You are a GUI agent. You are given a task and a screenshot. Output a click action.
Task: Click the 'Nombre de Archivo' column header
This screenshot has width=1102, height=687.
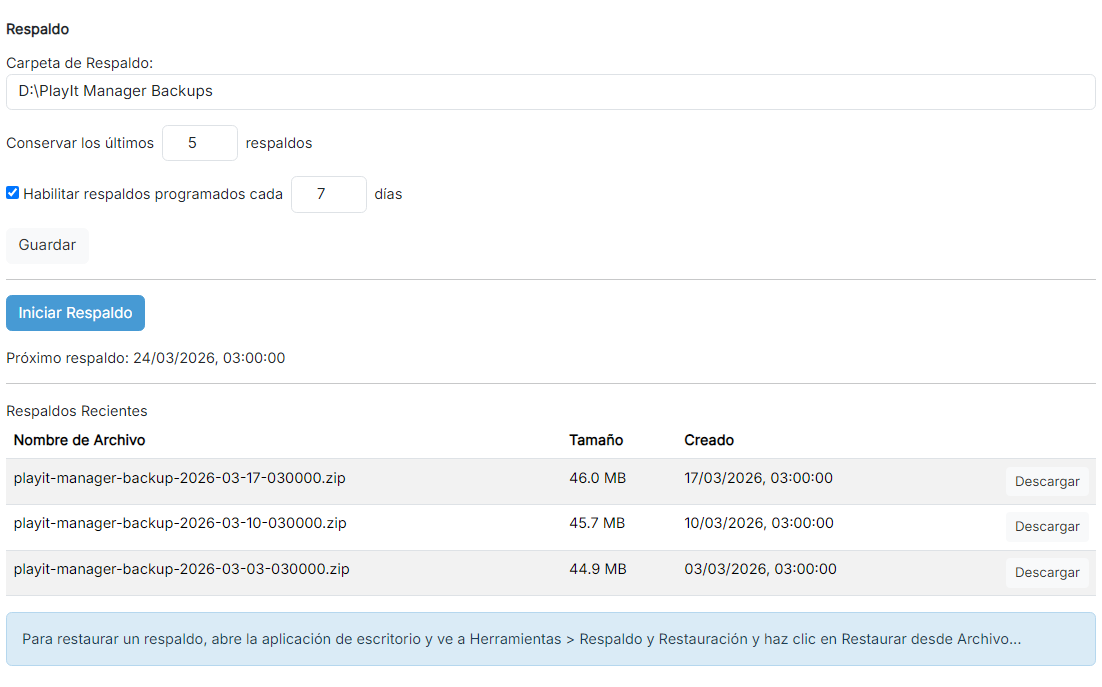[x=79, y=440]
